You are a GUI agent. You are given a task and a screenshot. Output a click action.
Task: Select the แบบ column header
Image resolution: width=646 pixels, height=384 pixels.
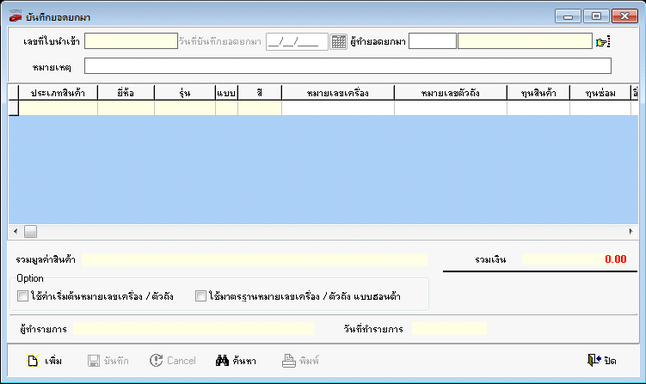[x=227, y=93]
